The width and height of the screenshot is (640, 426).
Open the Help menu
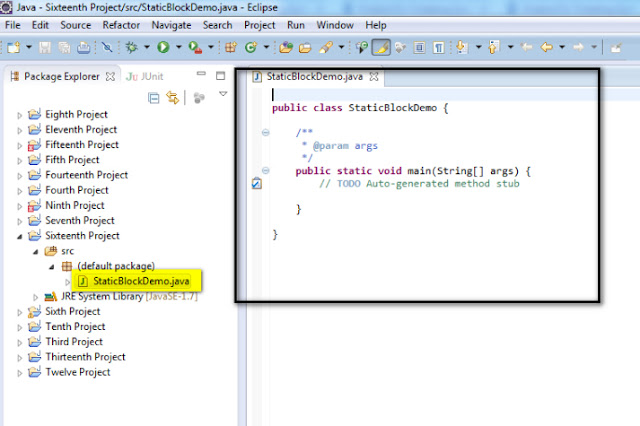point(376,25)
